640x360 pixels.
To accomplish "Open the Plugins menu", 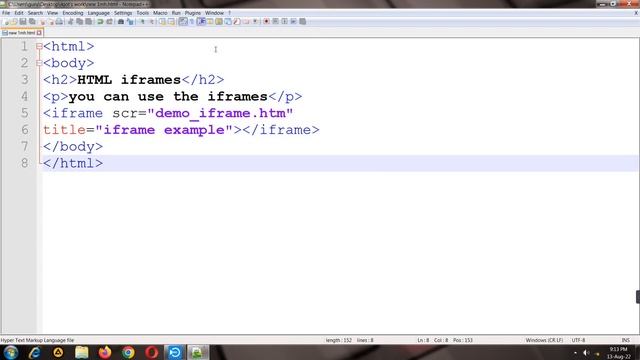I will pos(193,13).
